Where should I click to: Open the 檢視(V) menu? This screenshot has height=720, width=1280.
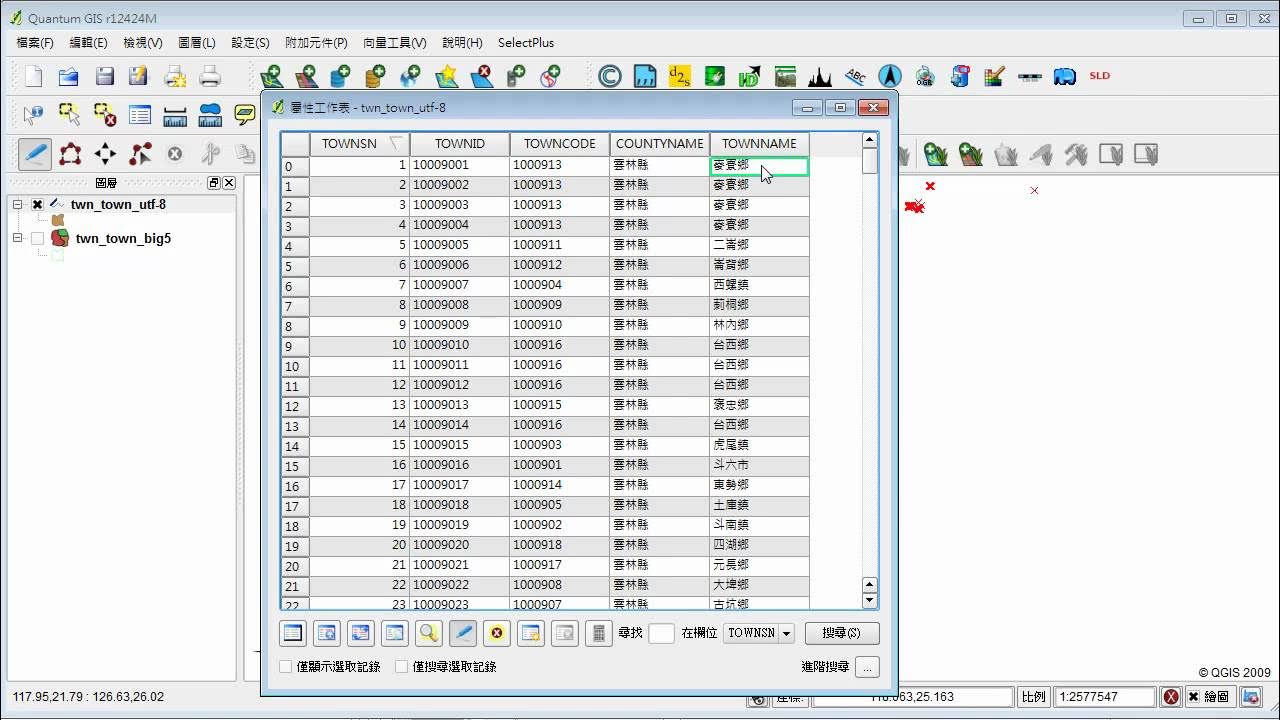point(143,43)
